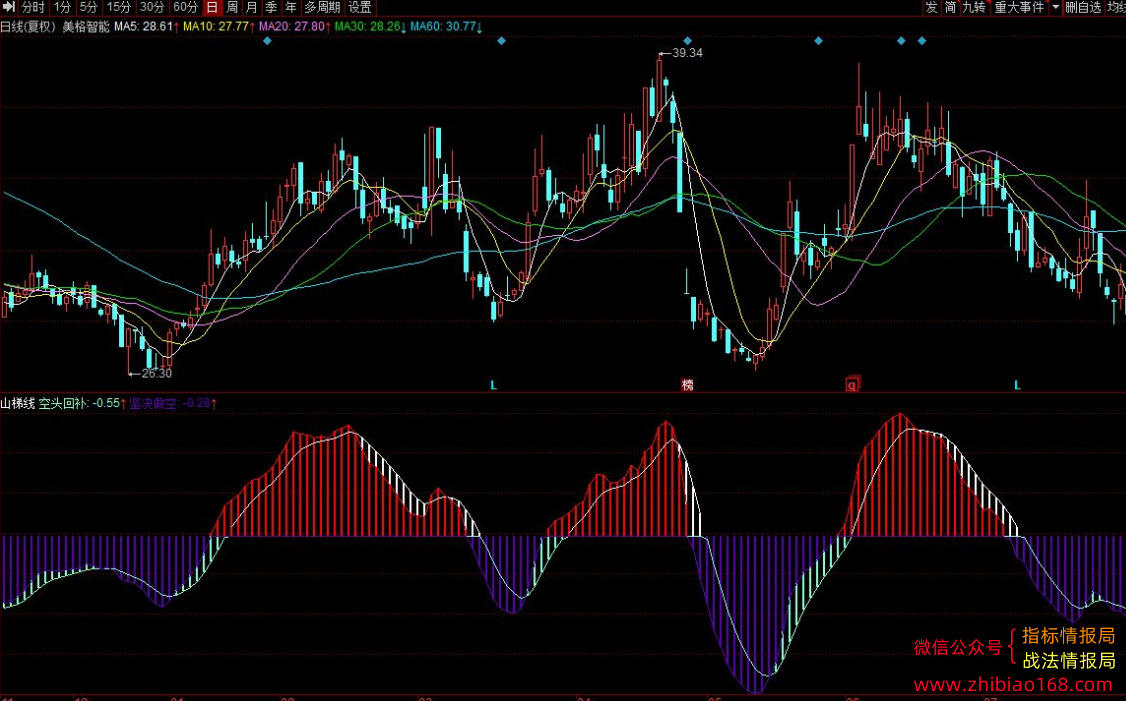This screenshot has width=1126, height=701.
Task: Click the 美格智能 stock name
Action: (x=86, y=27)
